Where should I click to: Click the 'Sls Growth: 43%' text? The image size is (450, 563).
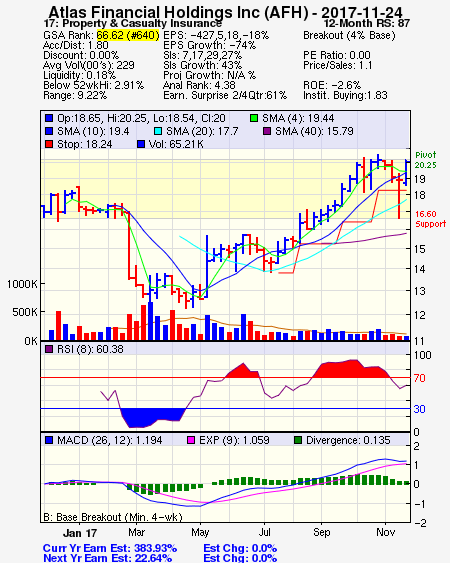tap(202, 65)
